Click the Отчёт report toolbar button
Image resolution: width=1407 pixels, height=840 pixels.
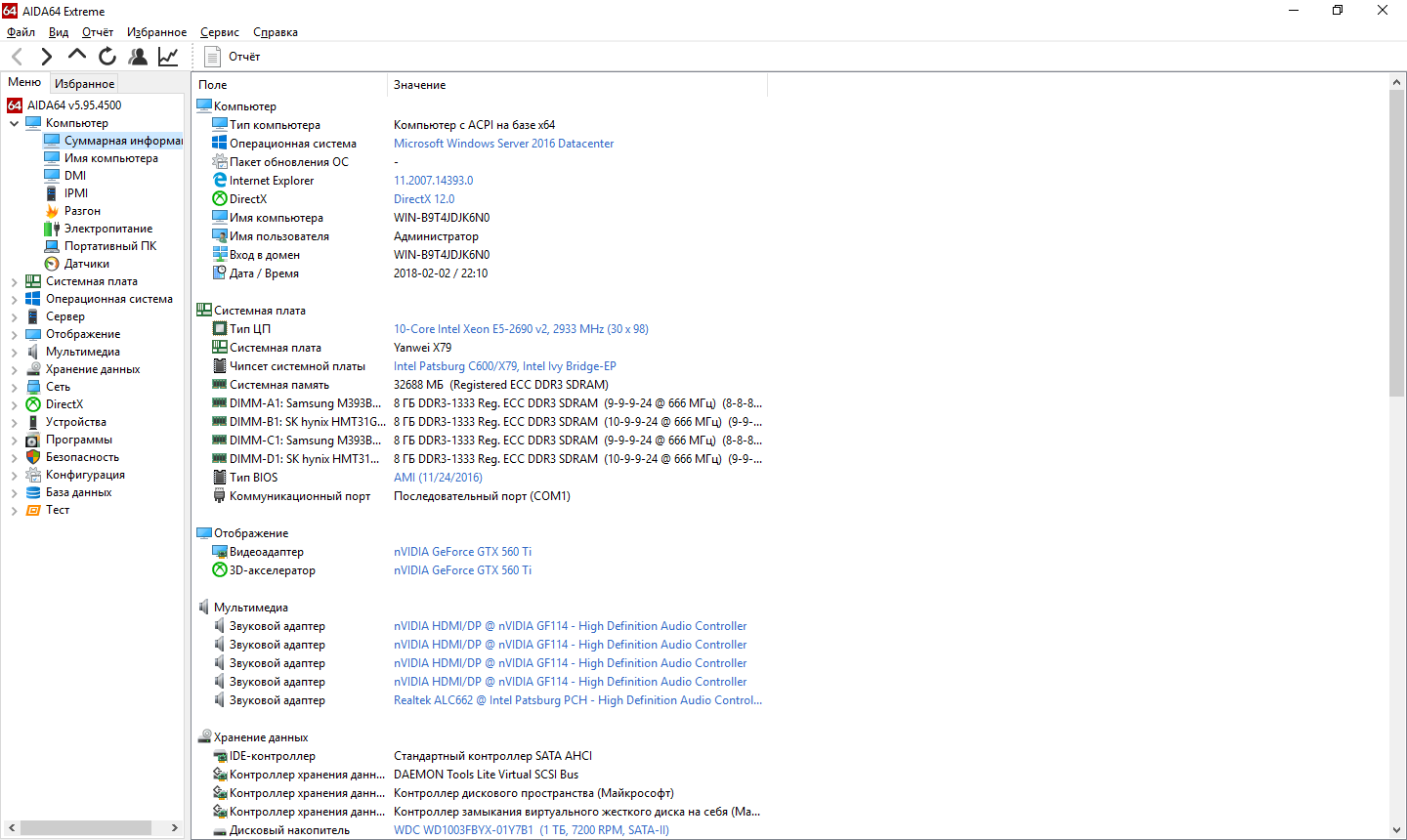click(x=233, y=57)
